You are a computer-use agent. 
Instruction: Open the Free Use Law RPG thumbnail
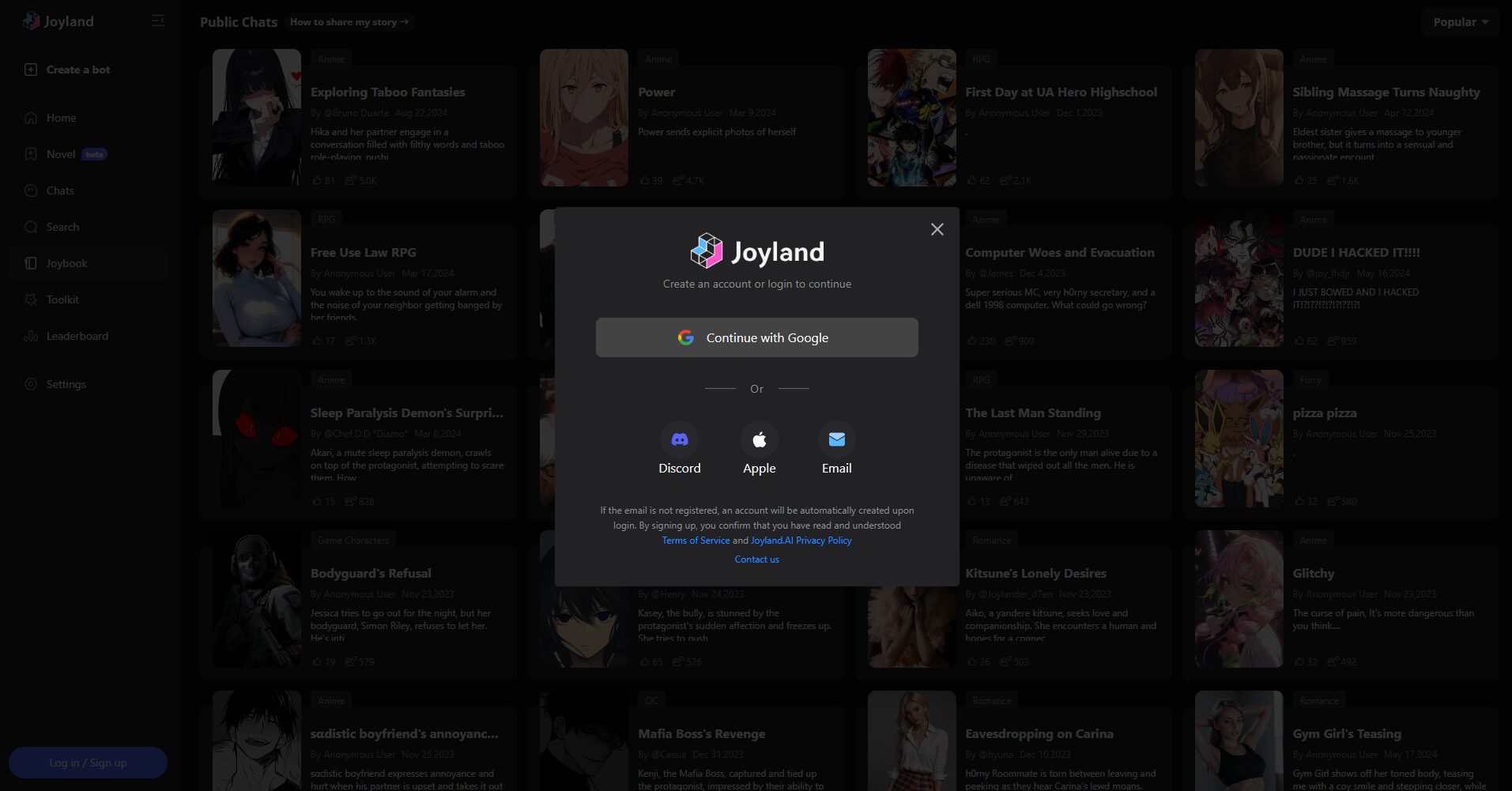pyautogui.click(x=256, y=278)
